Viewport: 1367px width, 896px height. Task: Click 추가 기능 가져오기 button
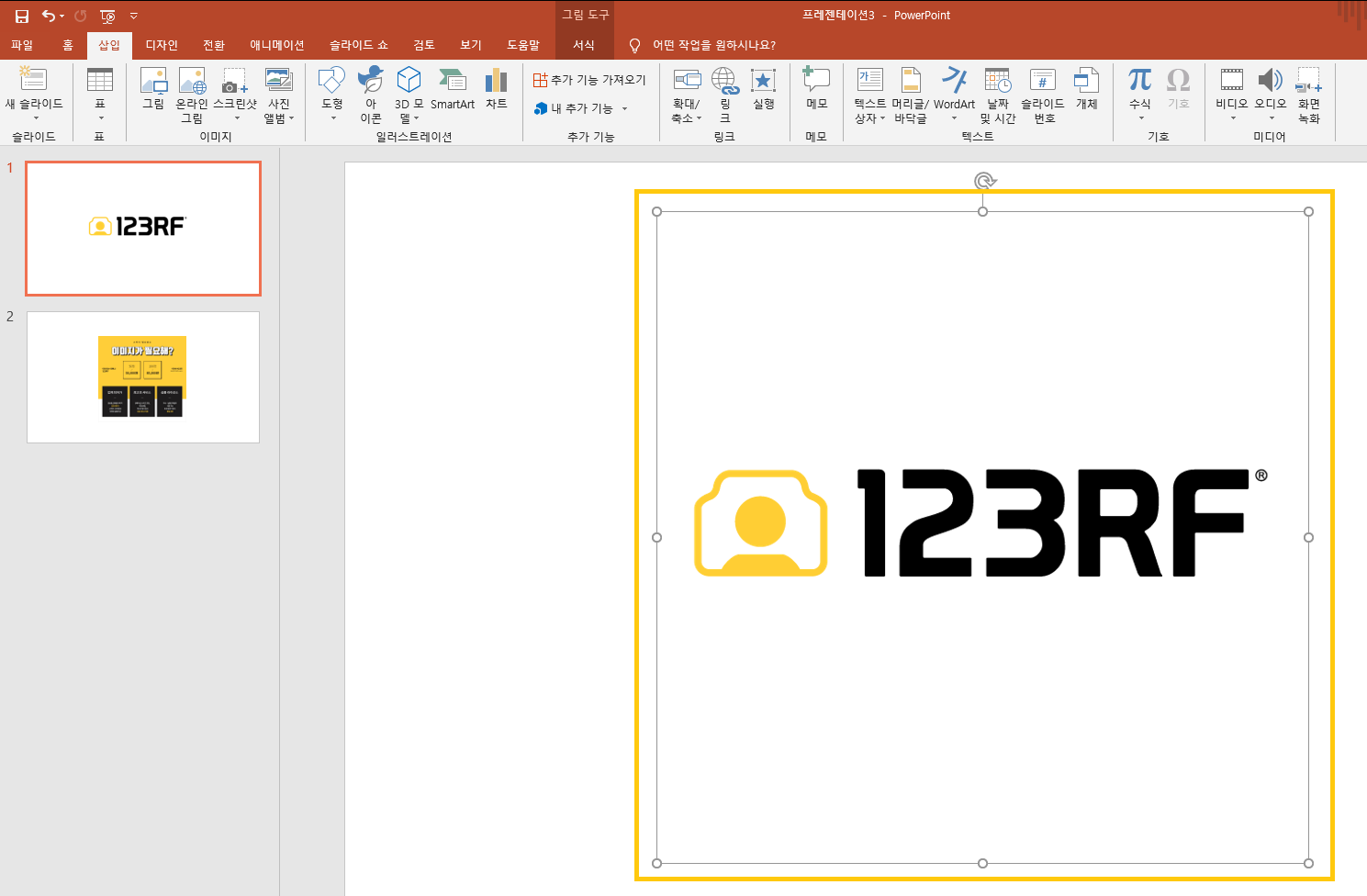589,80
